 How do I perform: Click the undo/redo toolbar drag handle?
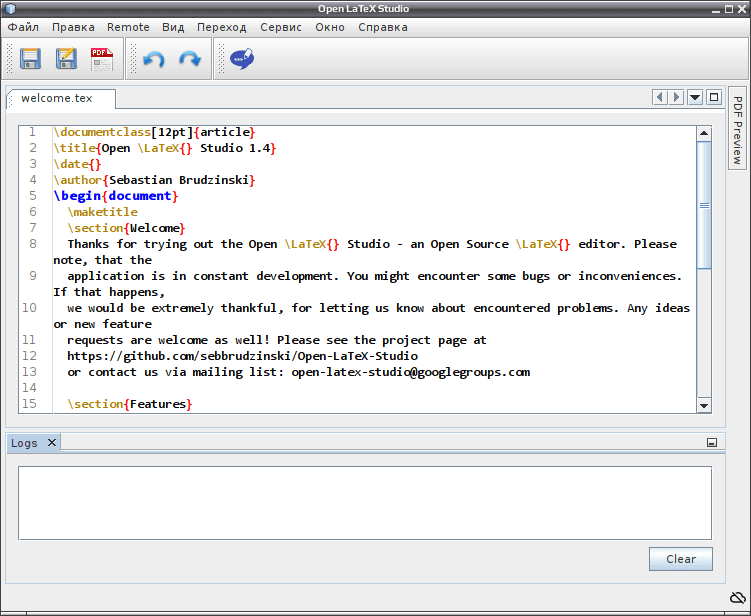133,59
